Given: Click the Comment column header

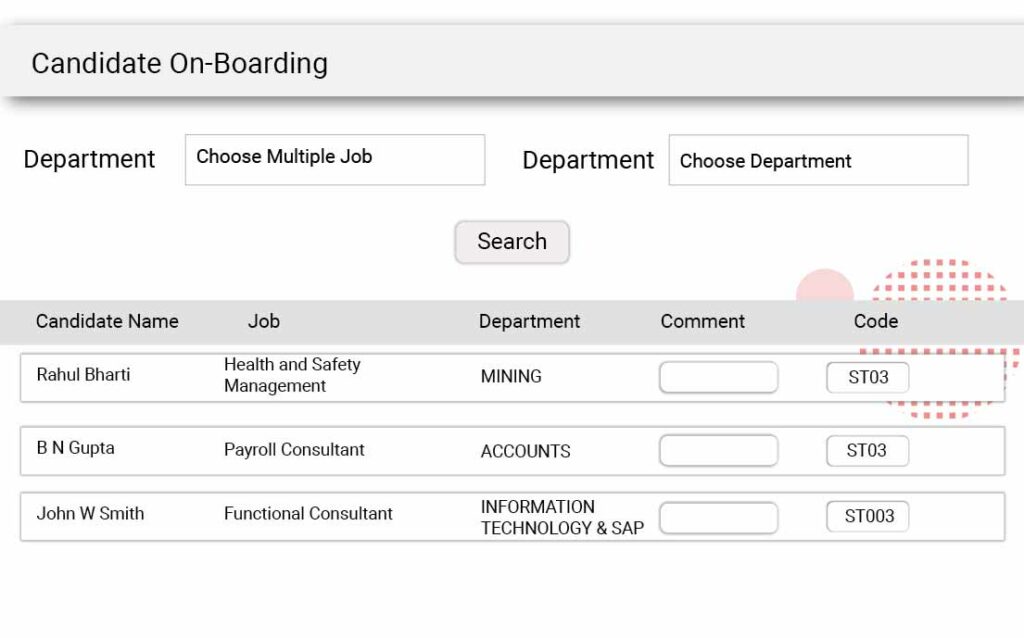Looking at the screenshot, I should click(702, 321).
